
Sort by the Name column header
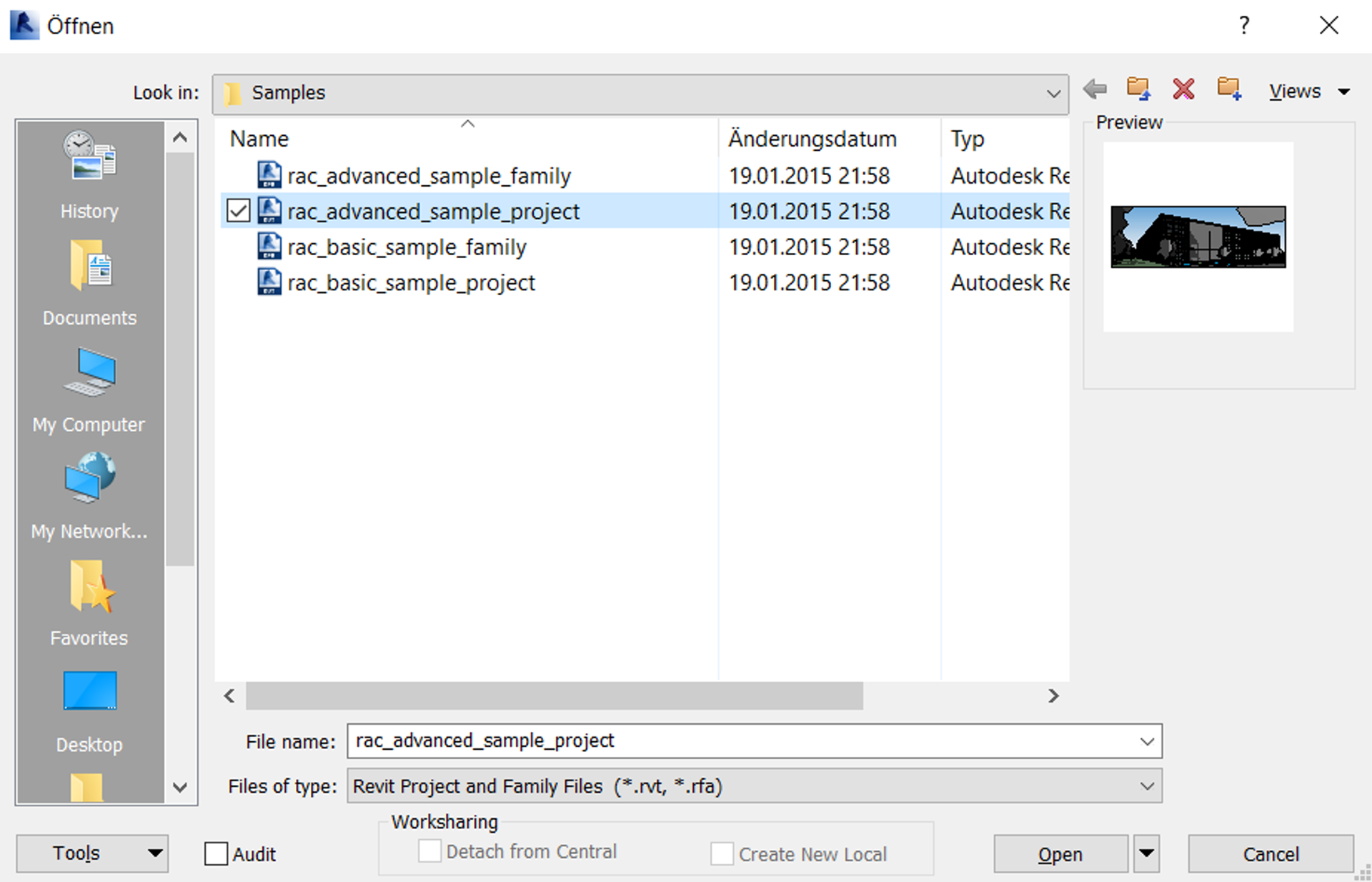point(467,138)
